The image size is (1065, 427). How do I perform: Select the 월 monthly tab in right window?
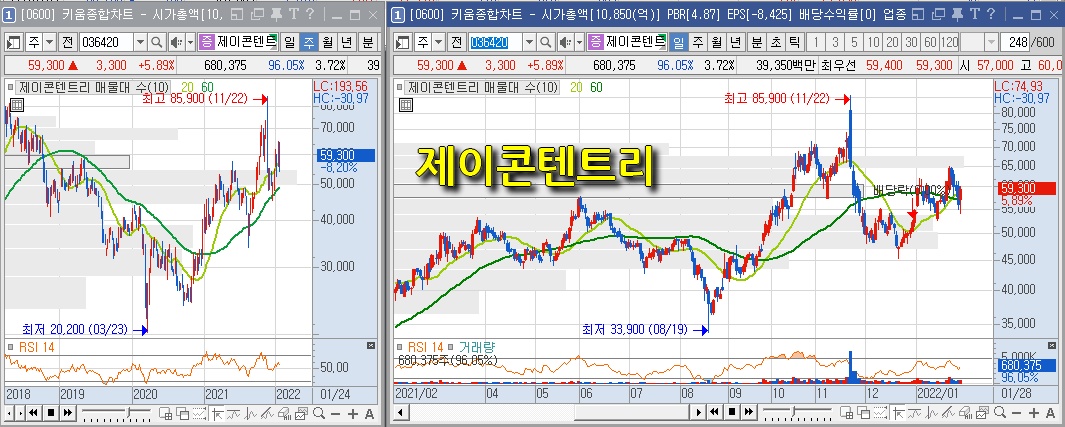717,43
